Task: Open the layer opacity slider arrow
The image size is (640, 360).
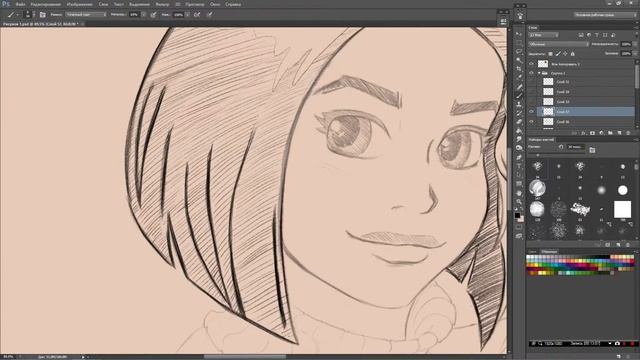Action: pos(634,44)
